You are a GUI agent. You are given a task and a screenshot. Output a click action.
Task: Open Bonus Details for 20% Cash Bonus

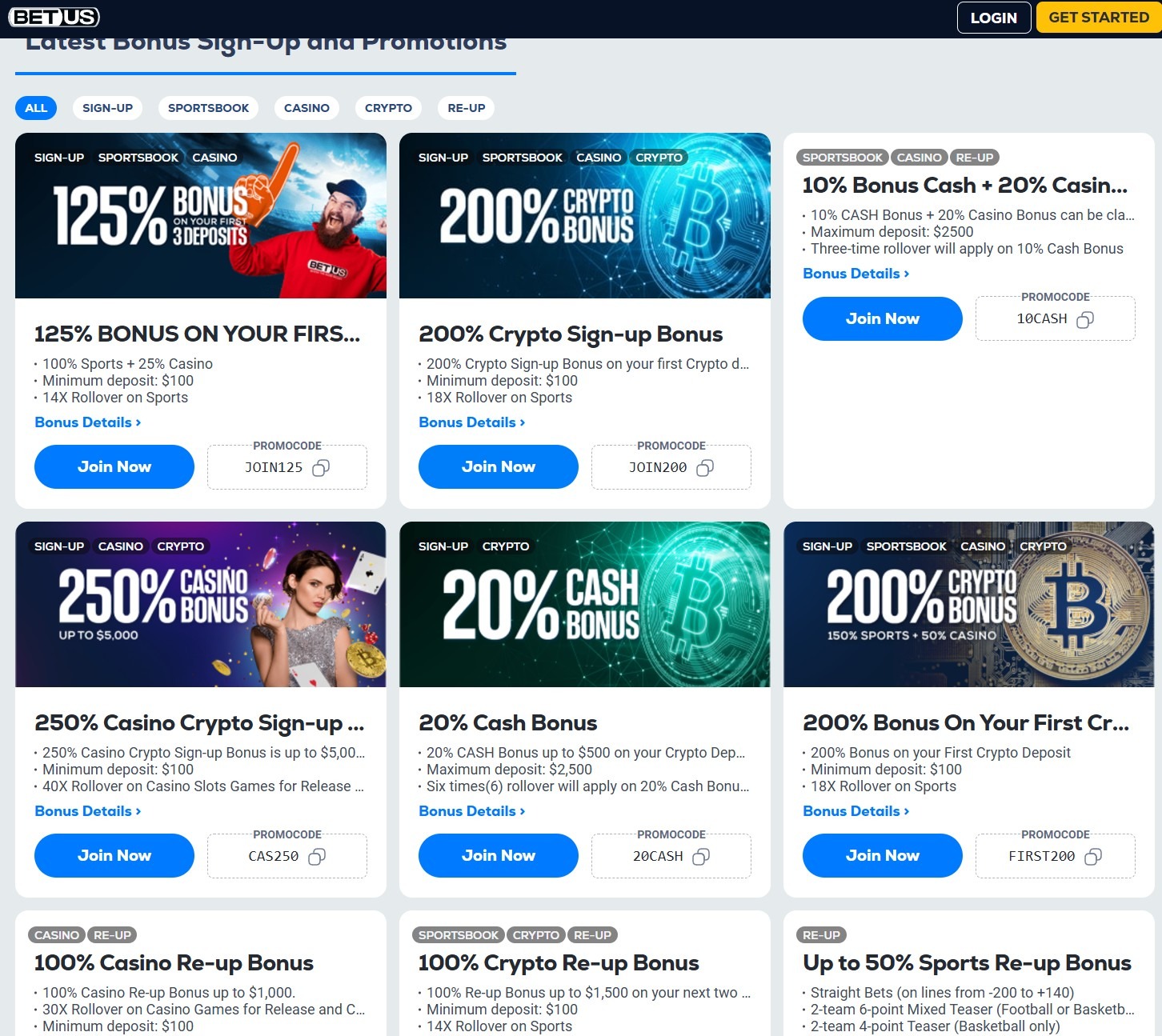(x=472, y=811)
